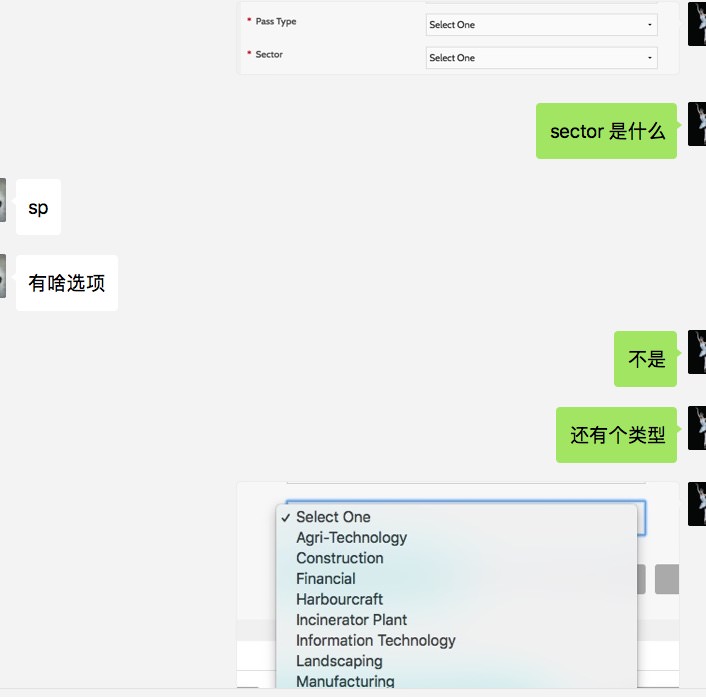Choose "Harbourcraft" from the list
The width and height of the screenshot is (706, 697).
coord(339,599)
